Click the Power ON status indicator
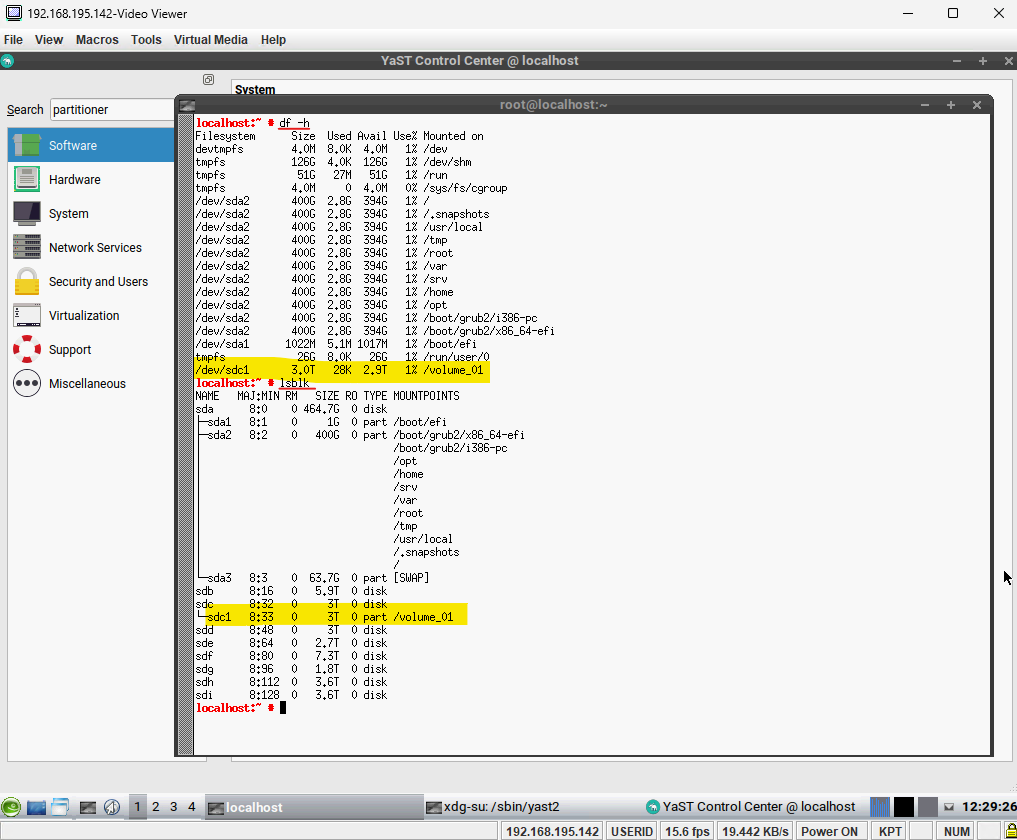1017x840 pixels. (829, 832)
